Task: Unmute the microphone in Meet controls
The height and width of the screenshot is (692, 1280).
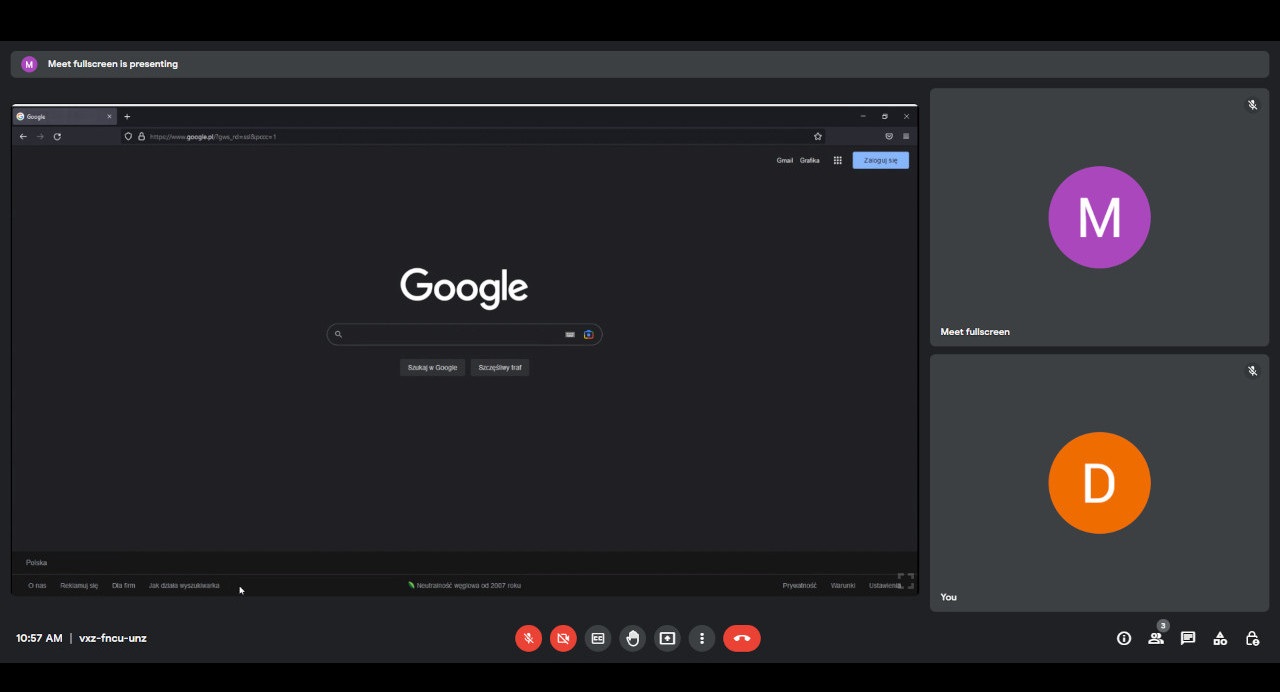Action: tap(529, 638)
